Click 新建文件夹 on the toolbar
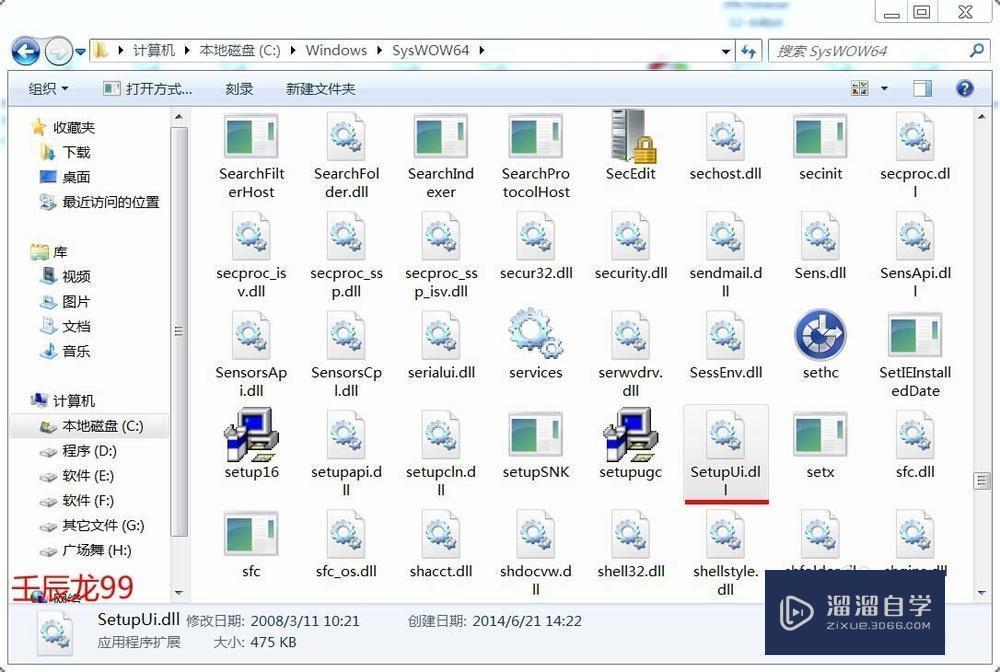Viewport: 1000px width, 672px height. pyautogui.click(x=320, y=88)
